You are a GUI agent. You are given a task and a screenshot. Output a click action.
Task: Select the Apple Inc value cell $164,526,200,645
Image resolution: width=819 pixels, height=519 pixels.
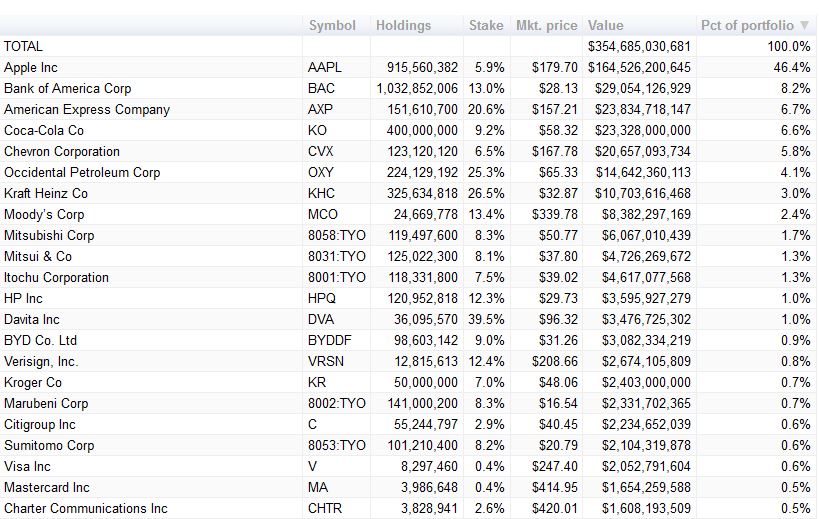pyautogui.click(x=638, y=67)
